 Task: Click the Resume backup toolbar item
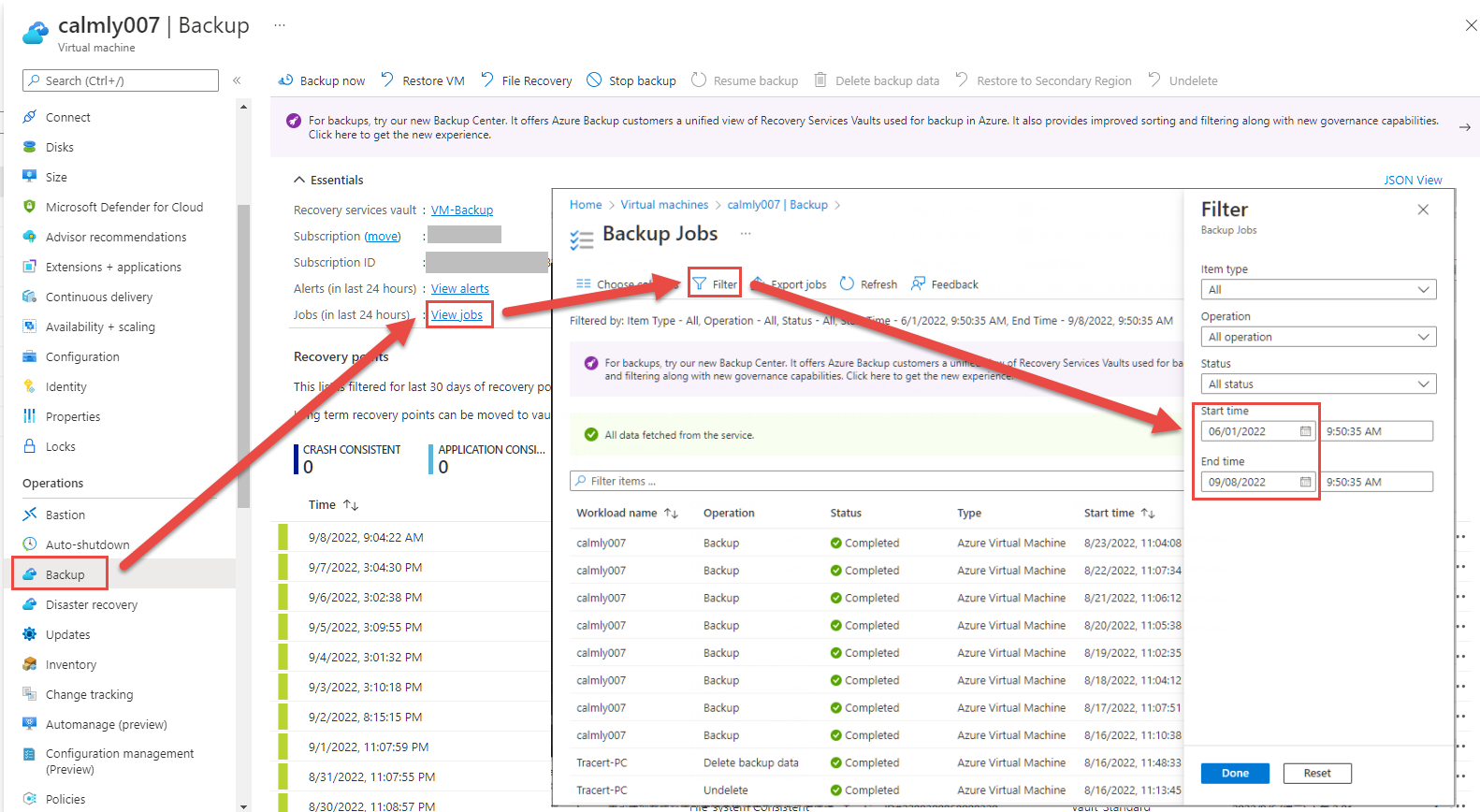745,80
